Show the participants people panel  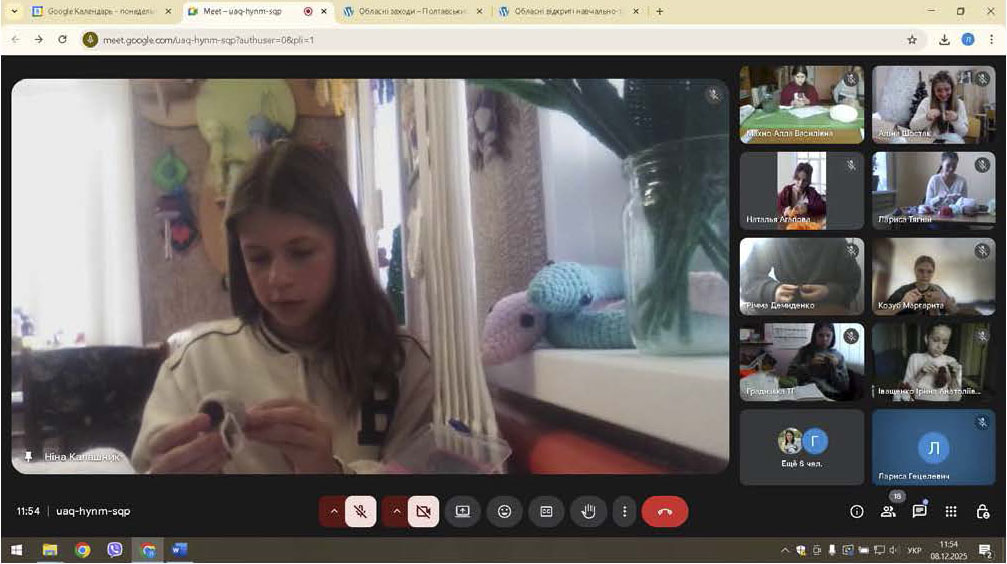[888, 511]
